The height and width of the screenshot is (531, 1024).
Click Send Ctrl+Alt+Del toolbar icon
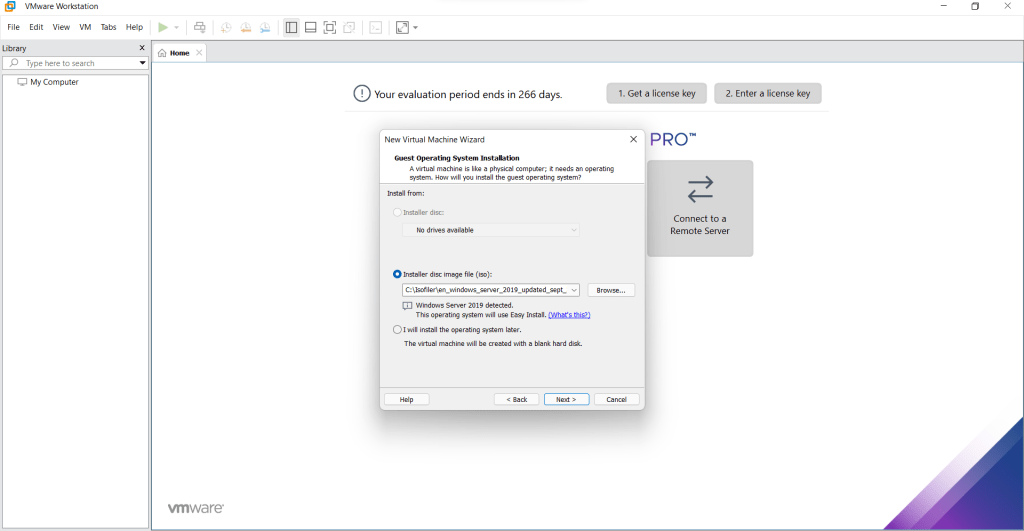200,27
